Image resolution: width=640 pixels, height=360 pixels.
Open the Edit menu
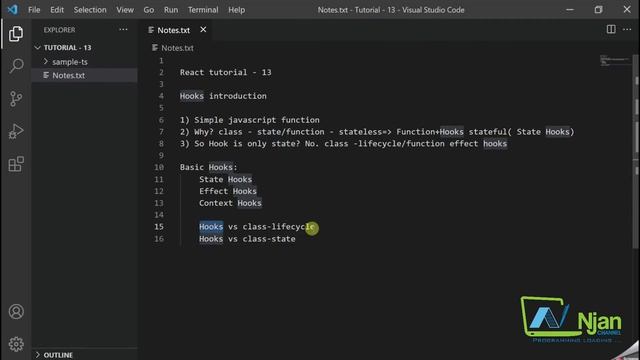(x=57, y=10)
